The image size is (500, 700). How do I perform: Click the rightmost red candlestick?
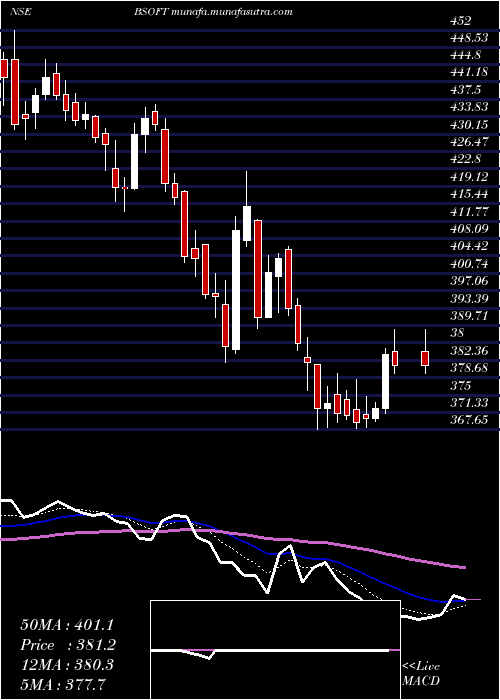(x=425, y=358)
